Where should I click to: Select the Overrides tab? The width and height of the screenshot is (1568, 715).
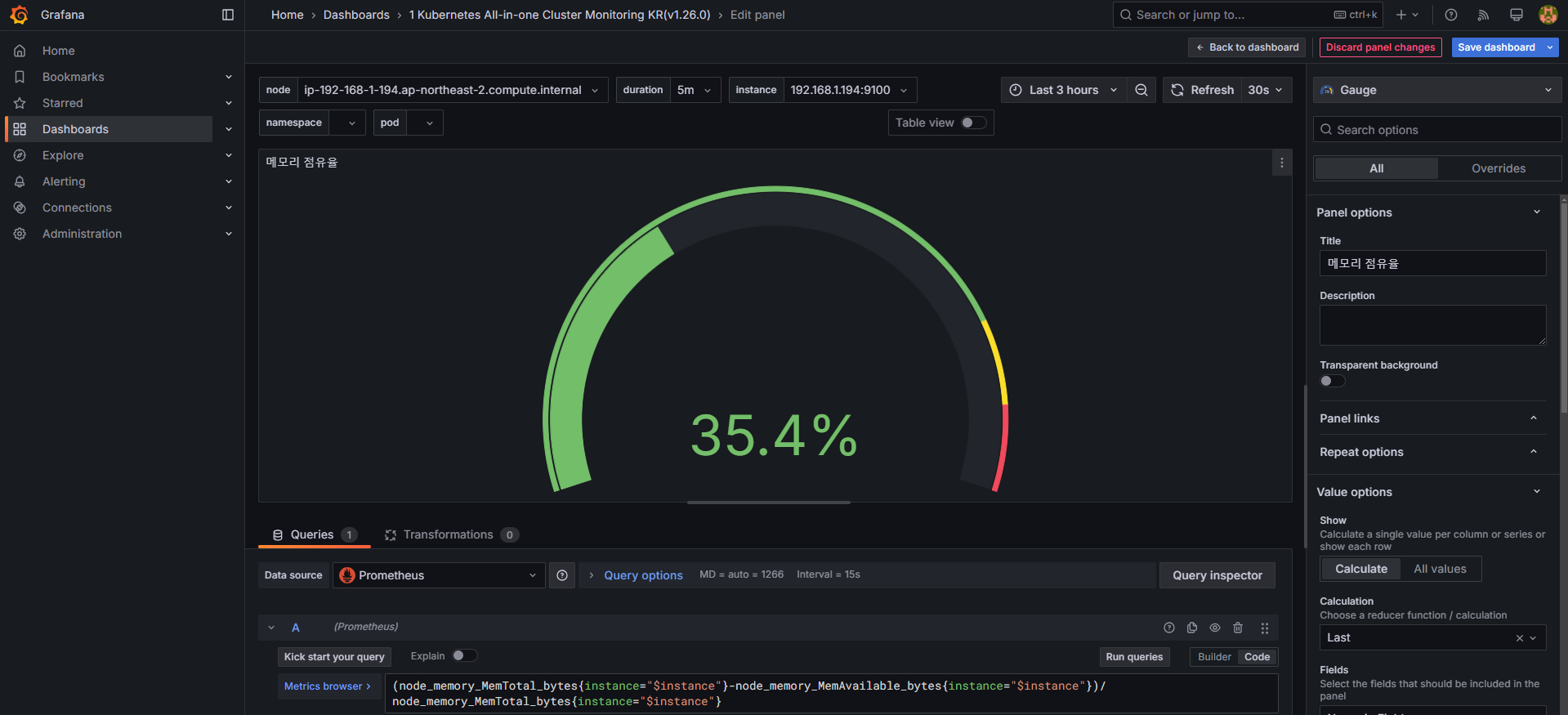1499,168
